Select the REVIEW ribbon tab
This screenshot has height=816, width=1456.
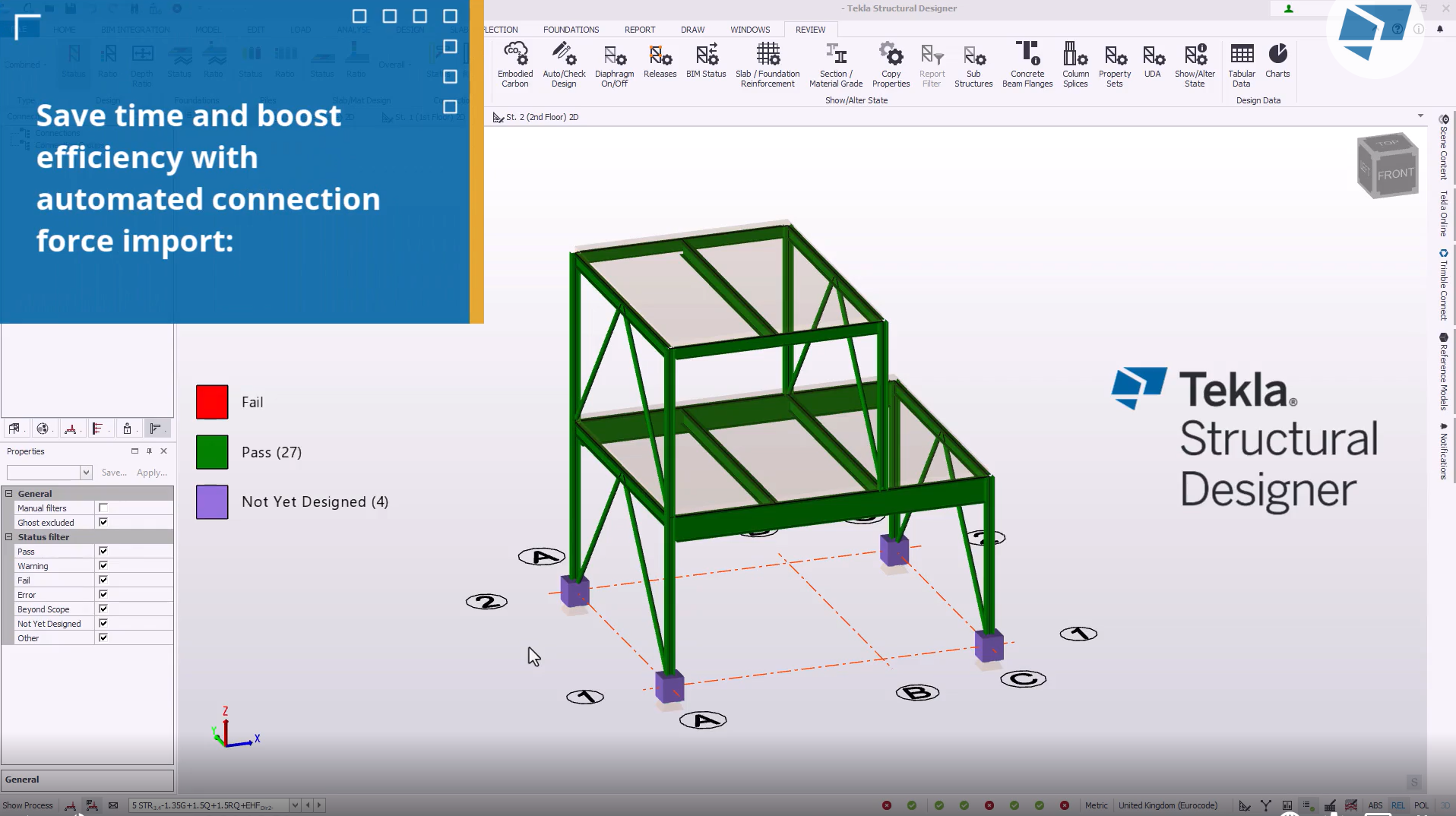coord(810,30)
